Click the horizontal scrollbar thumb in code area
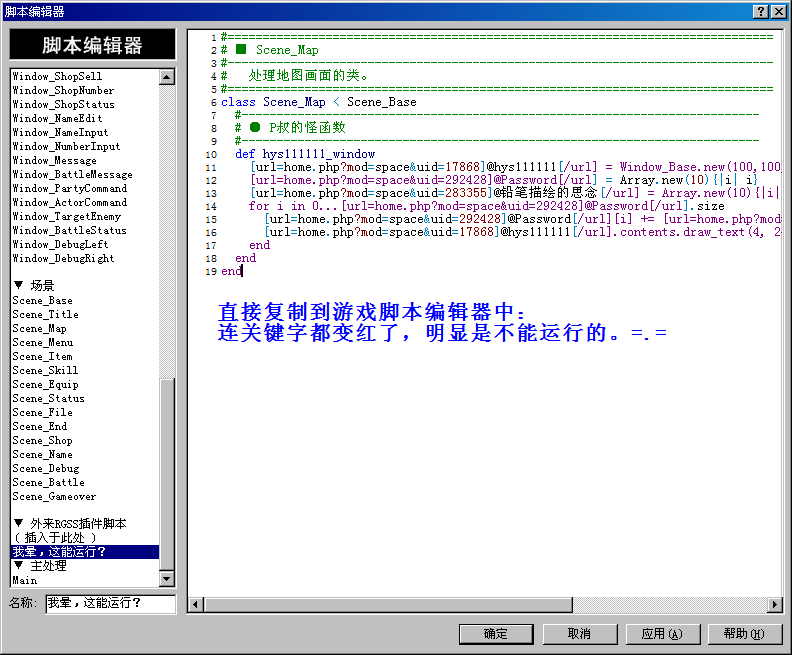792x655 pixels. click(x=388, y=604)
